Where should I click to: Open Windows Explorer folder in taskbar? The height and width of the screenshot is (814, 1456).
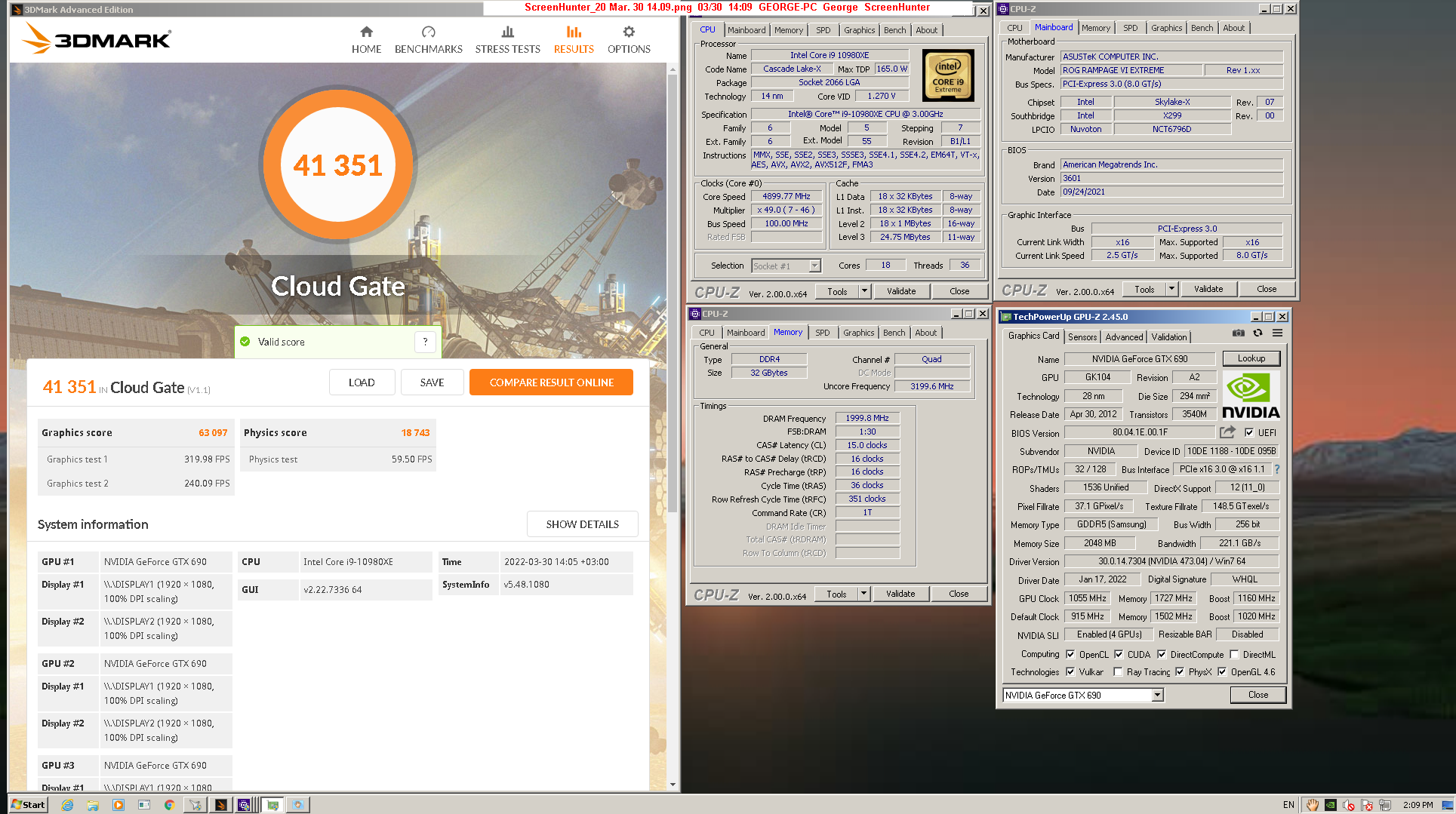tap(93, 805)
